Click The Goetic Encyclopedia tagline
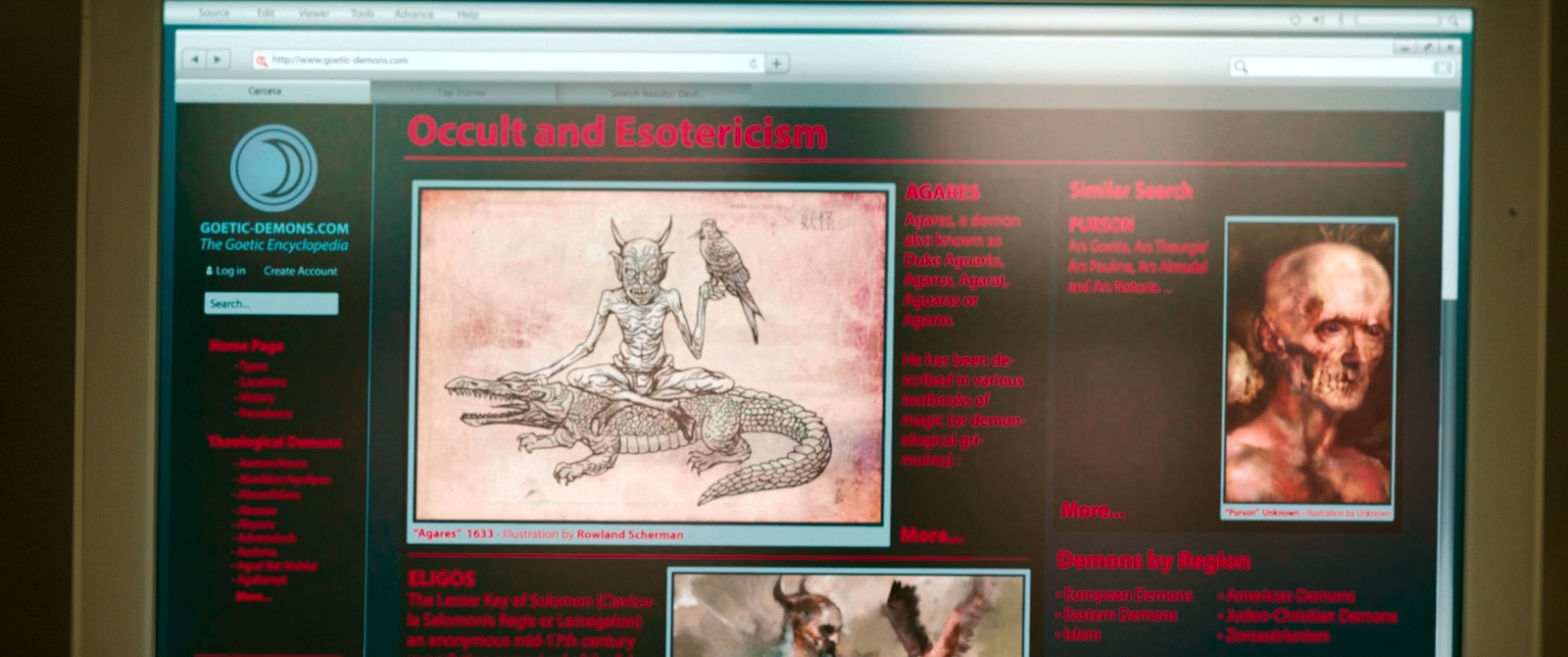 pyautogui.click(x=273, y=245)
